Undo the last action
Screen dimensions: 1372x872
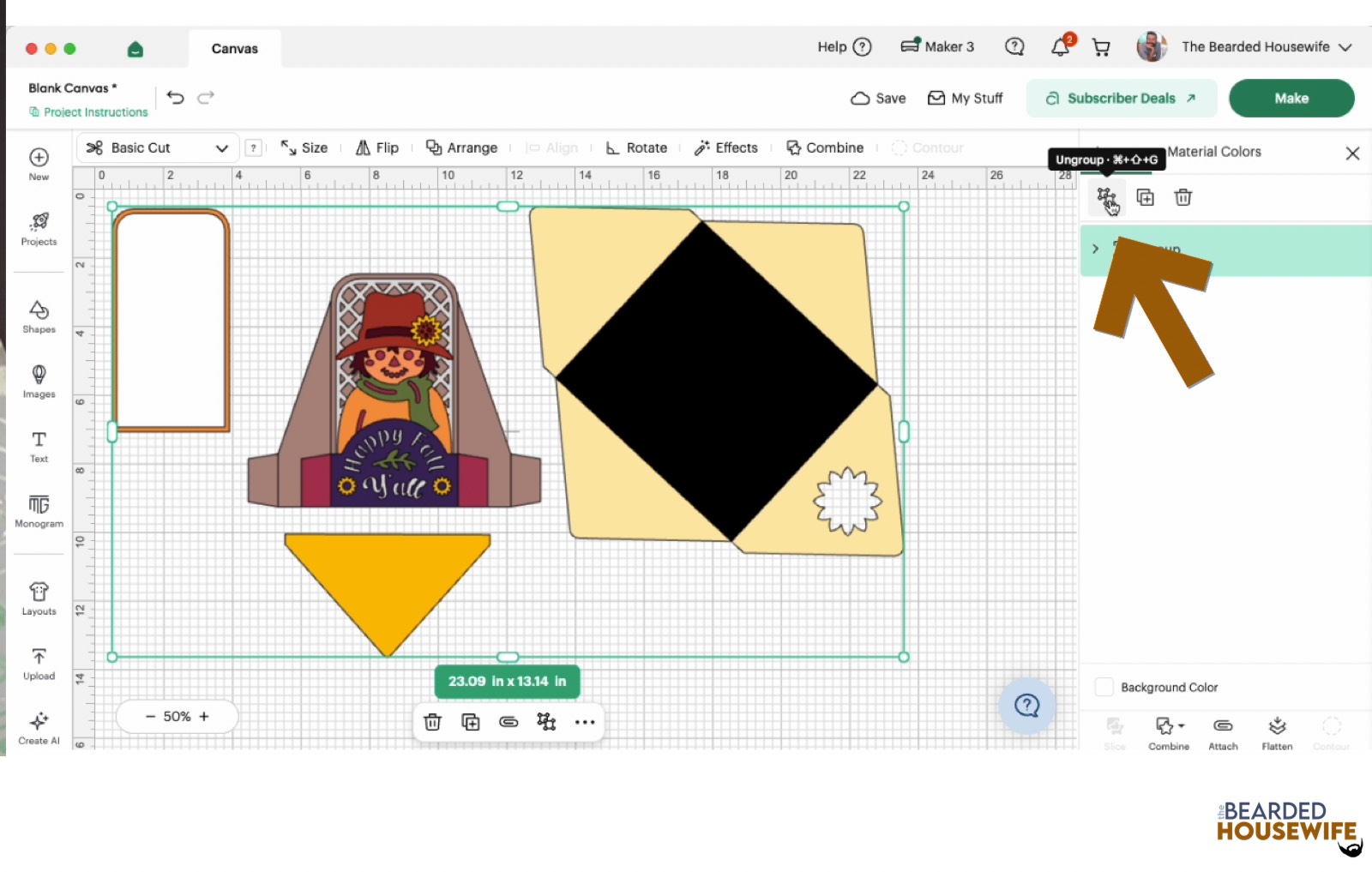176,98
